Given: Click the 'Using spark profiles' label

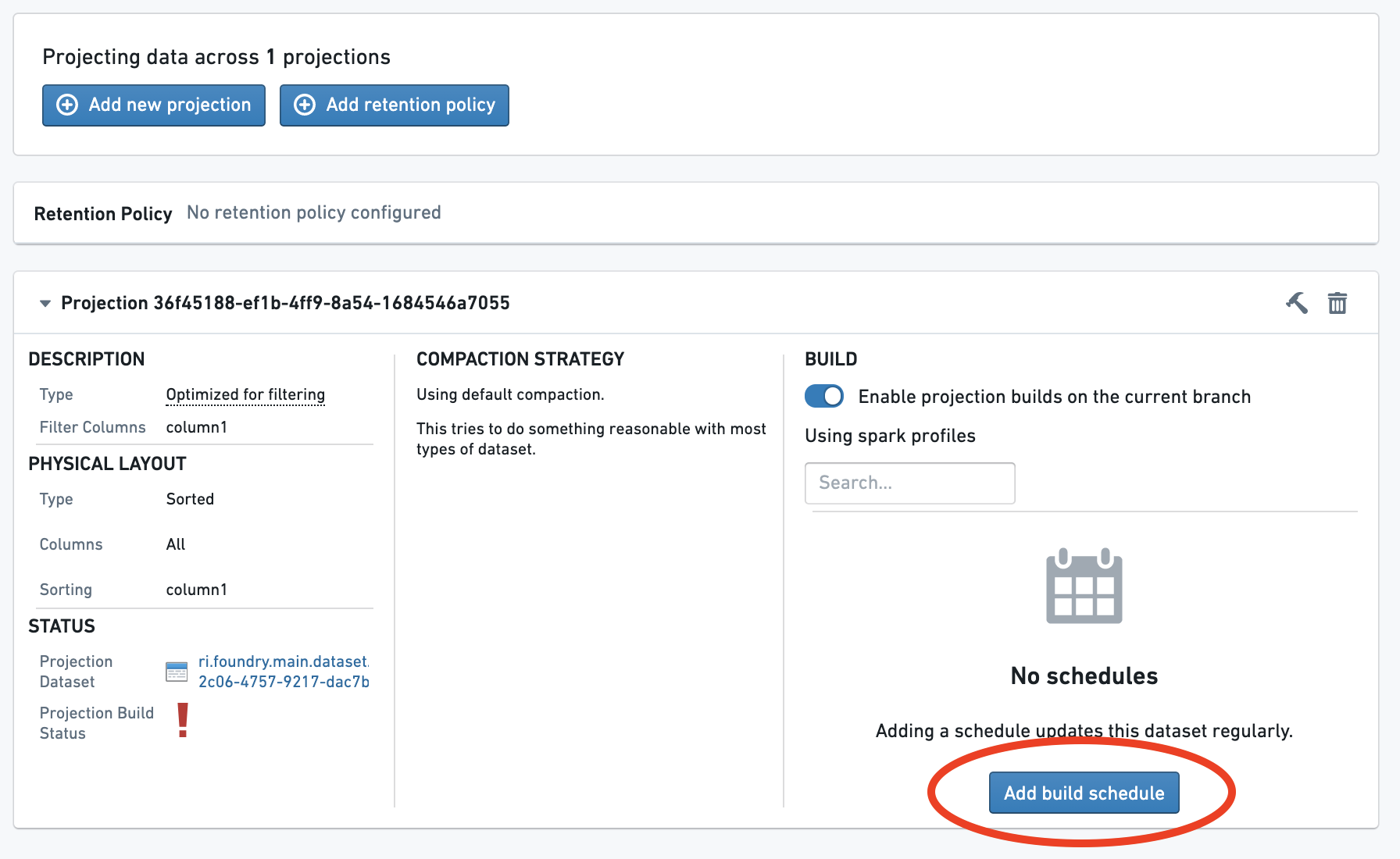Looking at the screenshot, I should (x=891, y=436).
